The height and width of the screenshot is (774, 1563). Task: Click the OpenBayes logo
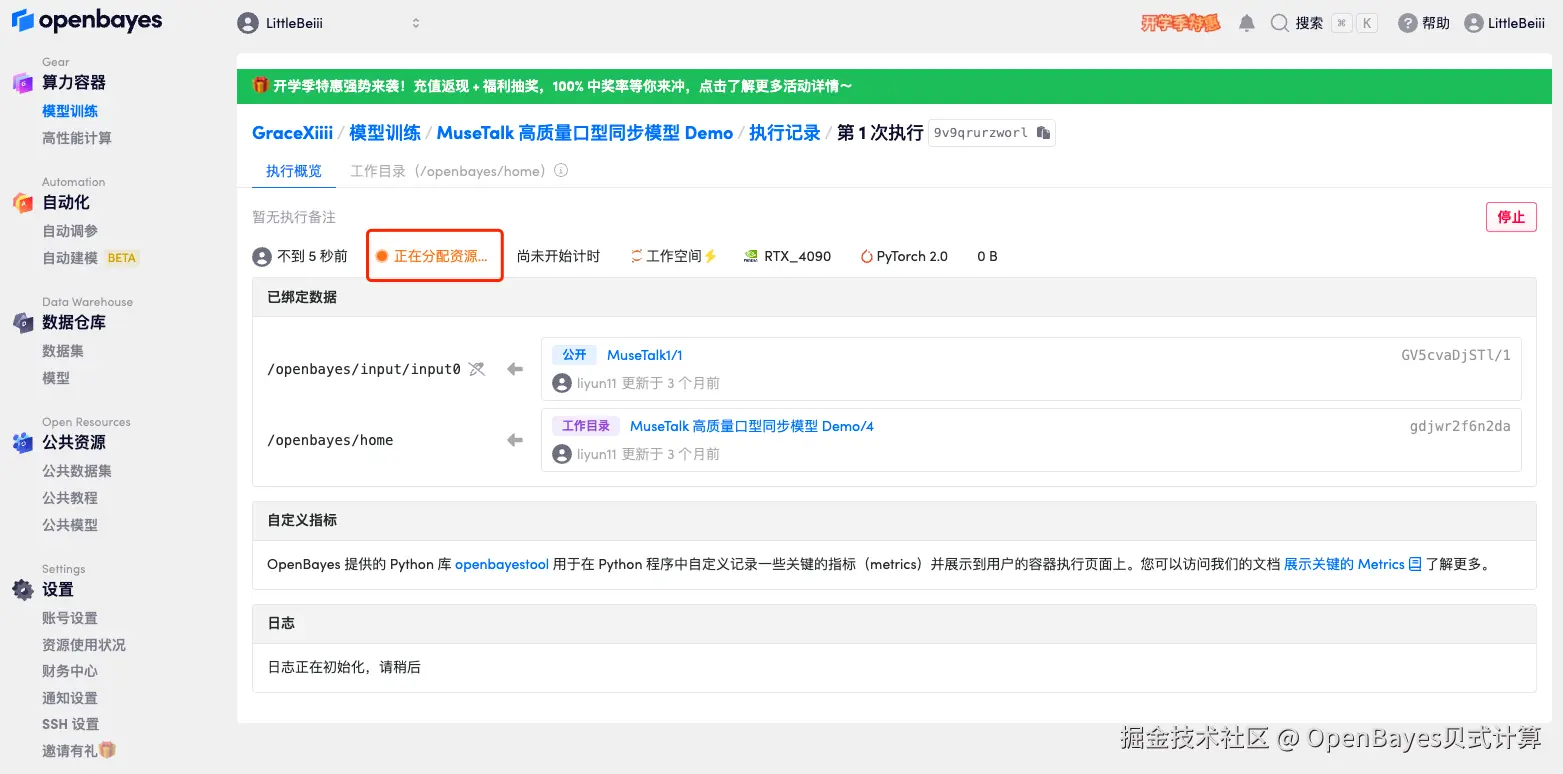[86, 21]
